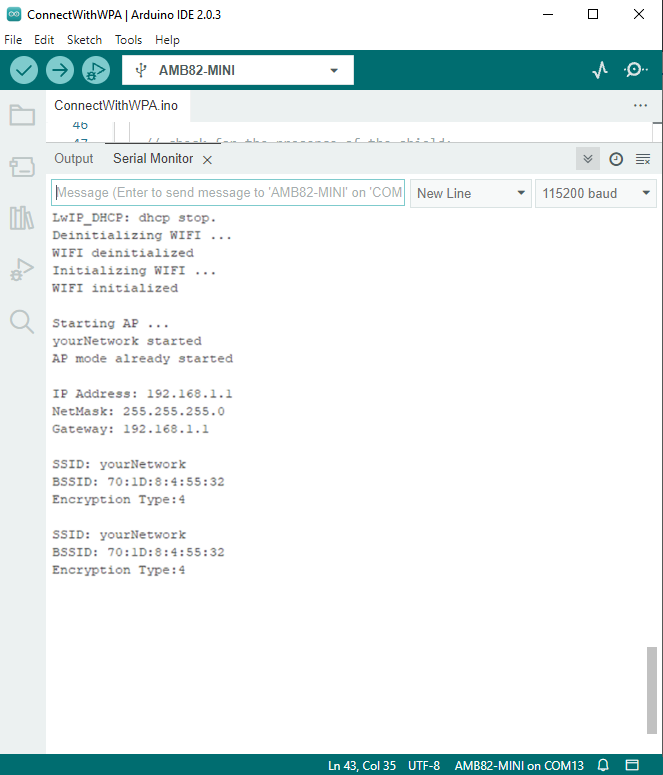
Task: Switch to the Output tab
Action: 73,159
